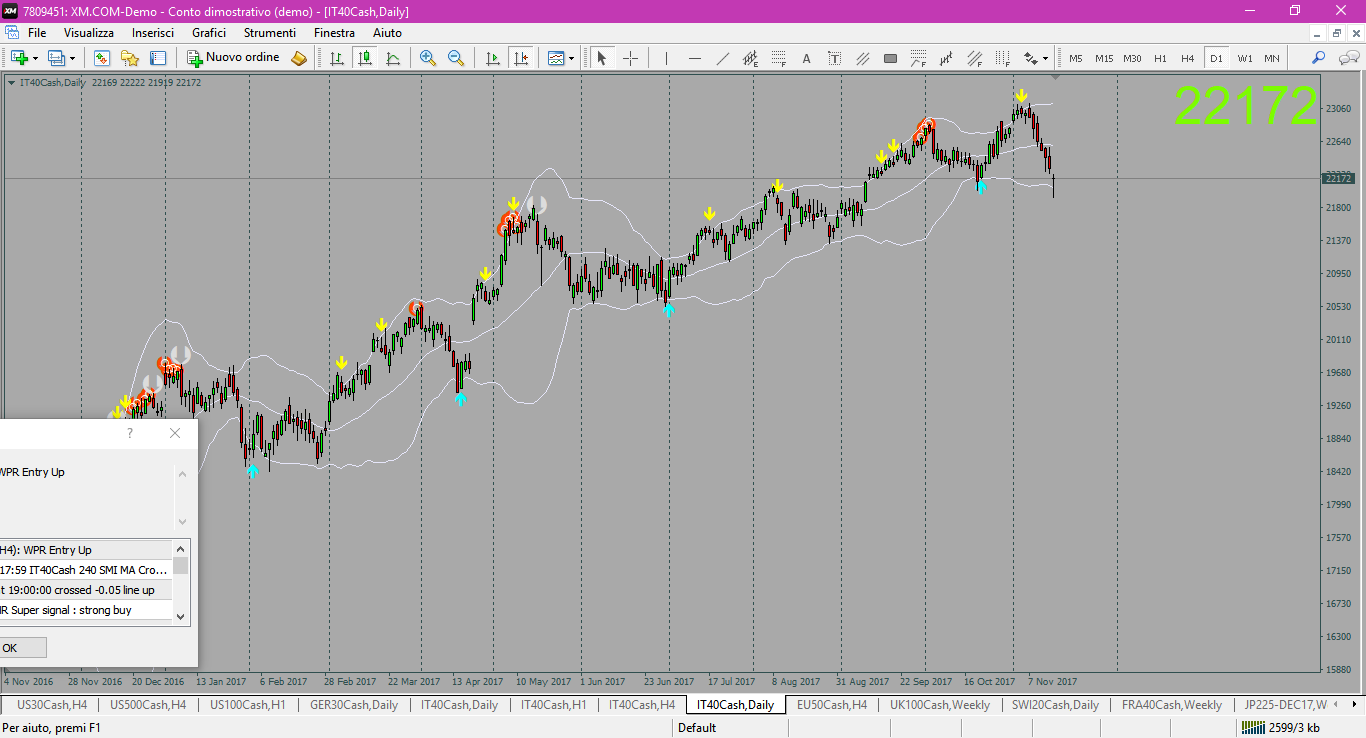This screenshot has height=738, width=1366.
Task: Open the Visualizza menu
Action: [x=89, y=33]
